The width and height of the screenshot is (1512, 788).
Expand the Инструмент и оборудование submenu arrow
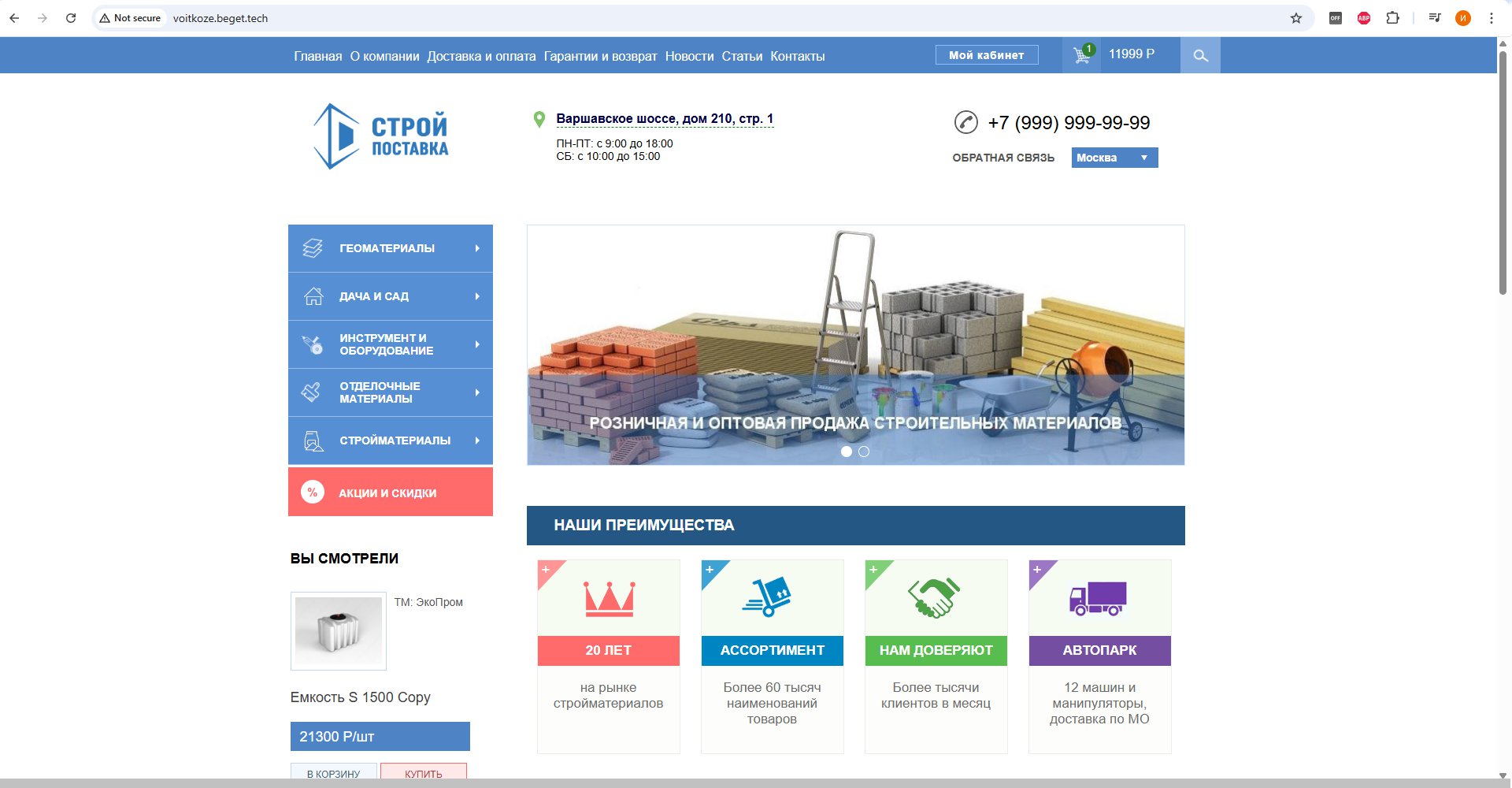click(x=477, y=344)
